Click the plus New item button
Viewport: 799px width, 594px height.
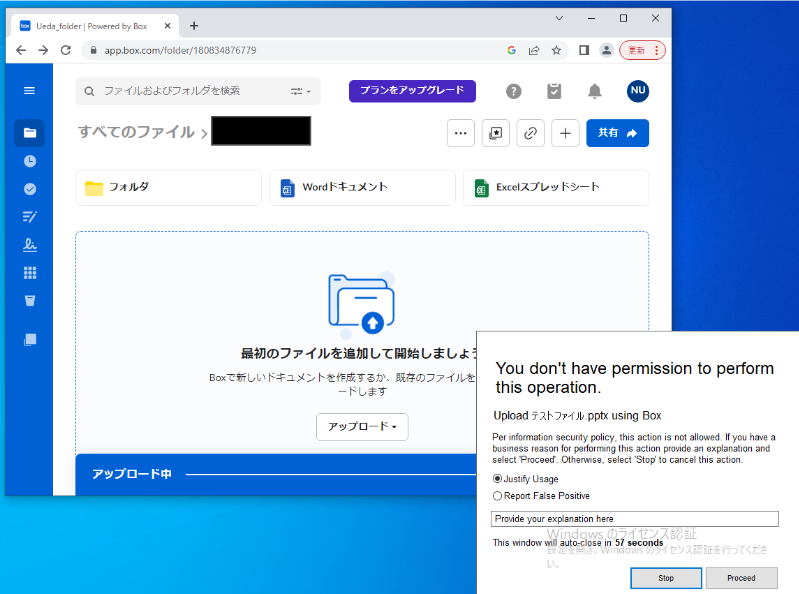pyautogui.click(x=565, y=133)
